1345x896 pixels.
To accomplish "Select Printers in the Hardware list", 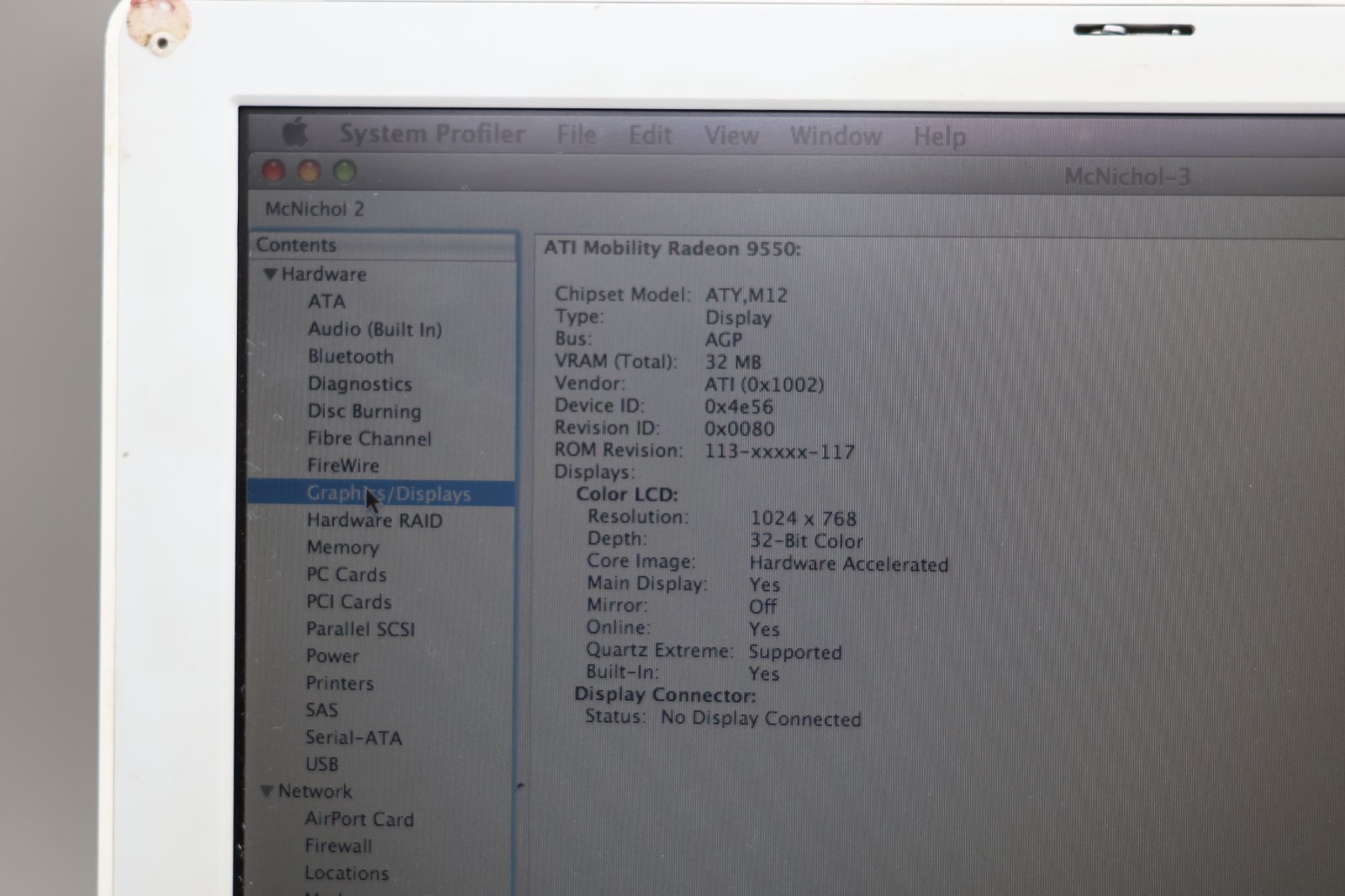I will tap(340, 683).
